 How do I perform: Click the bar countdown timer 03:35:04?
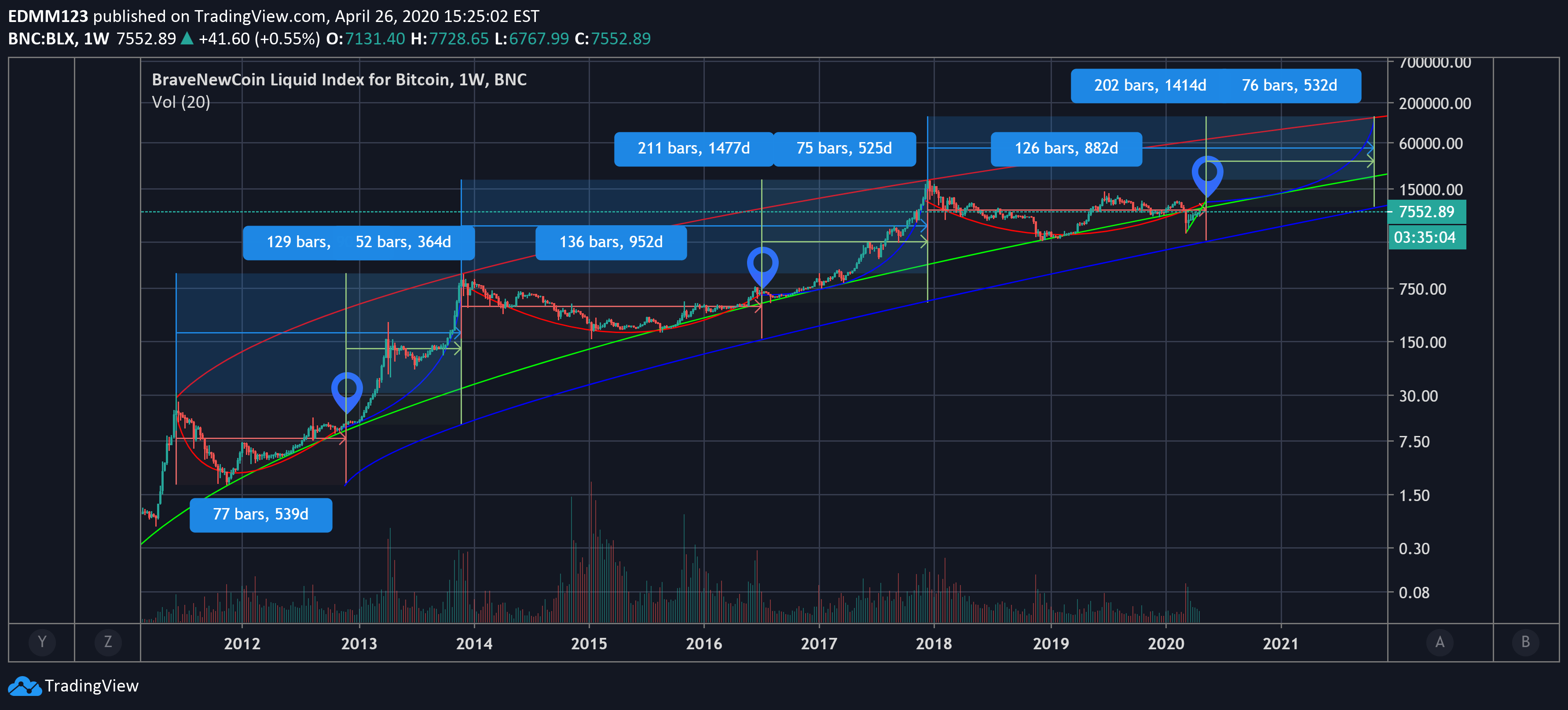[1427, 237]
